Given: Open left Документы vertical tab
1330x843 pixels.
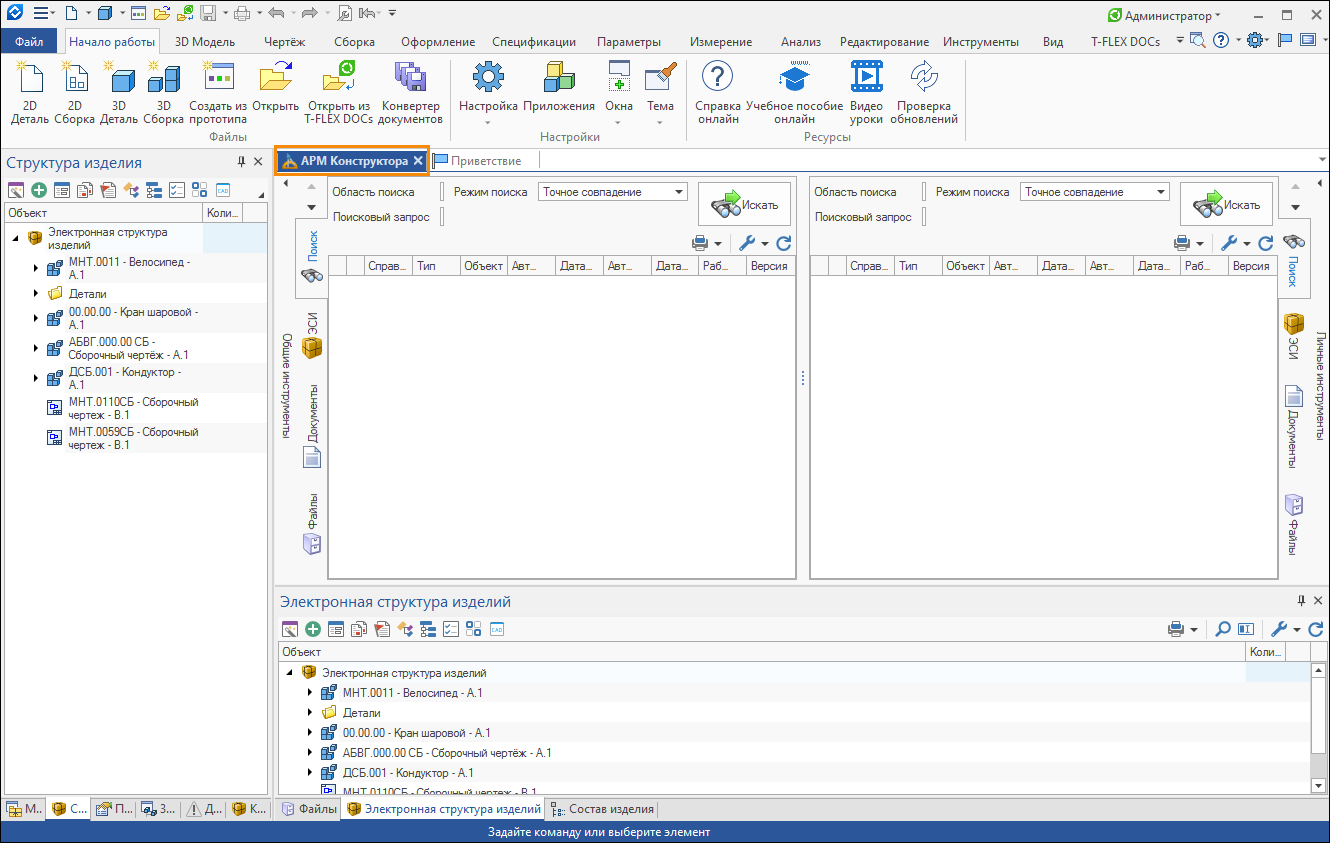Looking at the screenshot, I should (x=313, y=426).
